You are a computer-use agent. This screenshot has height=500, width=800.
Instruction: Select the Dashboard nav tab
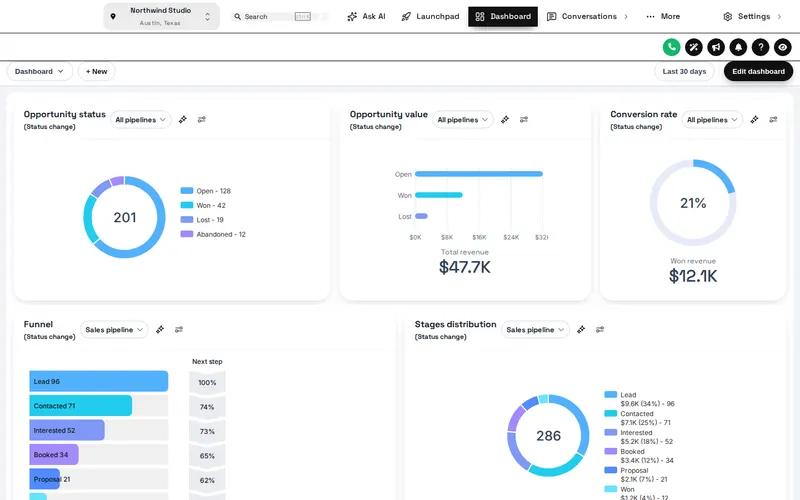(503, 17)
